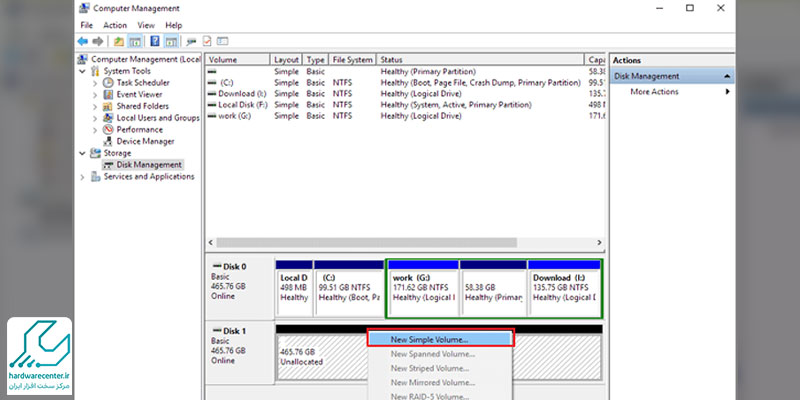Click 'Healthy (Boot, Page File, Crash Dump, Primary Partition)' status
The height and width of the screenshot is (400, 800).
(481, 83)
